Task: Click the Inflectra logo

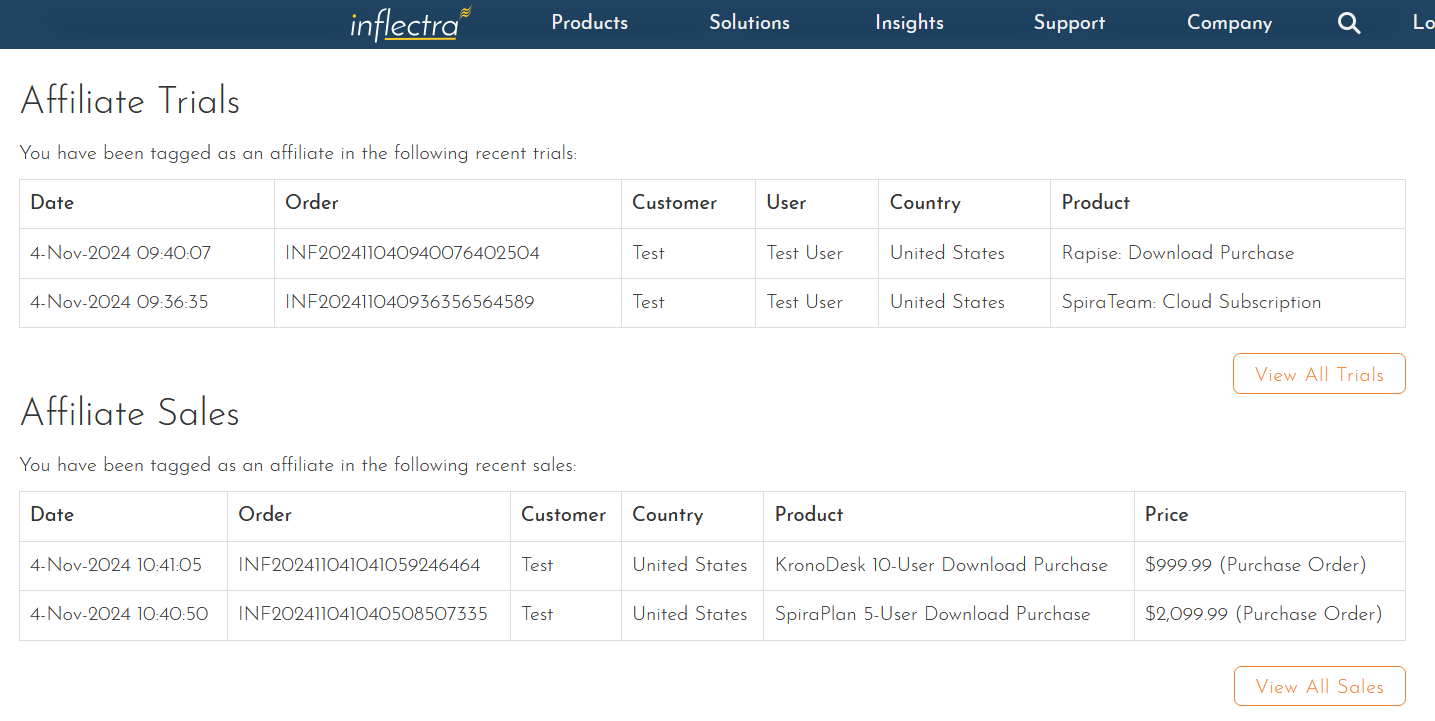Action: (x=410, y=23)
